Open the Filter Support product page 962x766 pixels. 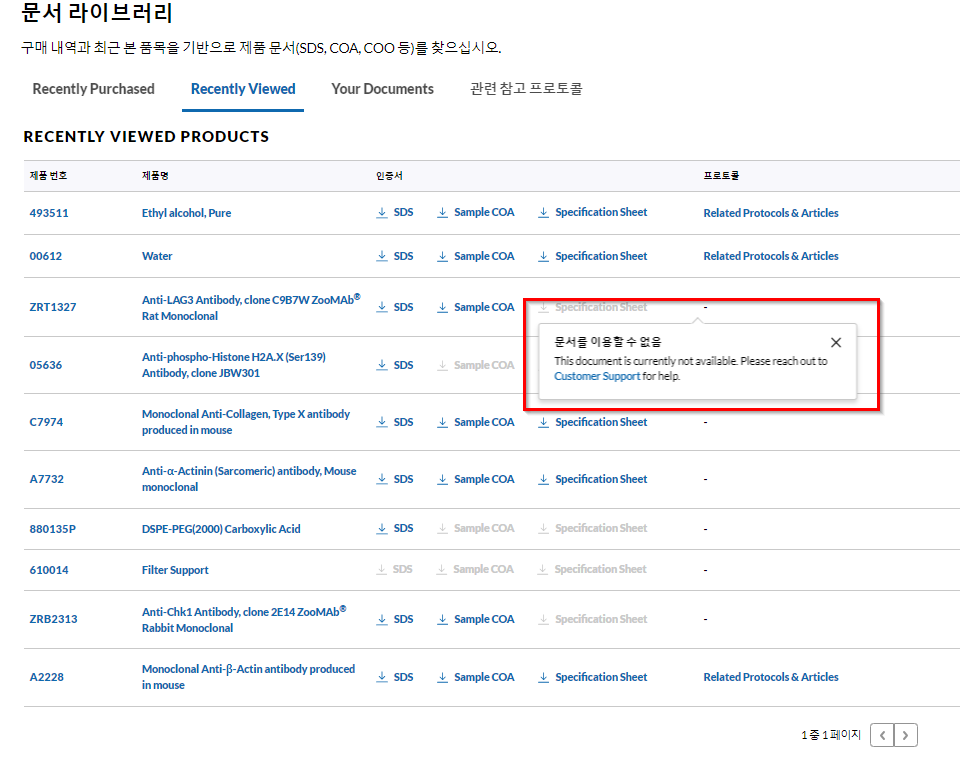tap(175, 570)
